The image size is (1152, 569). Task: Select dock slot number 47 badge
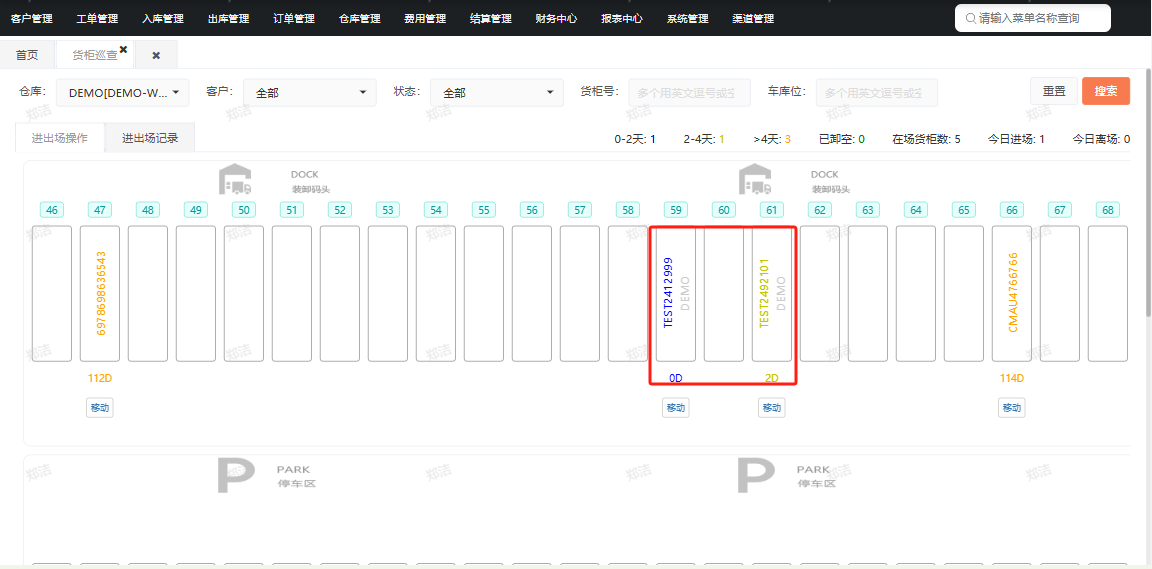(x=100, y=210)
